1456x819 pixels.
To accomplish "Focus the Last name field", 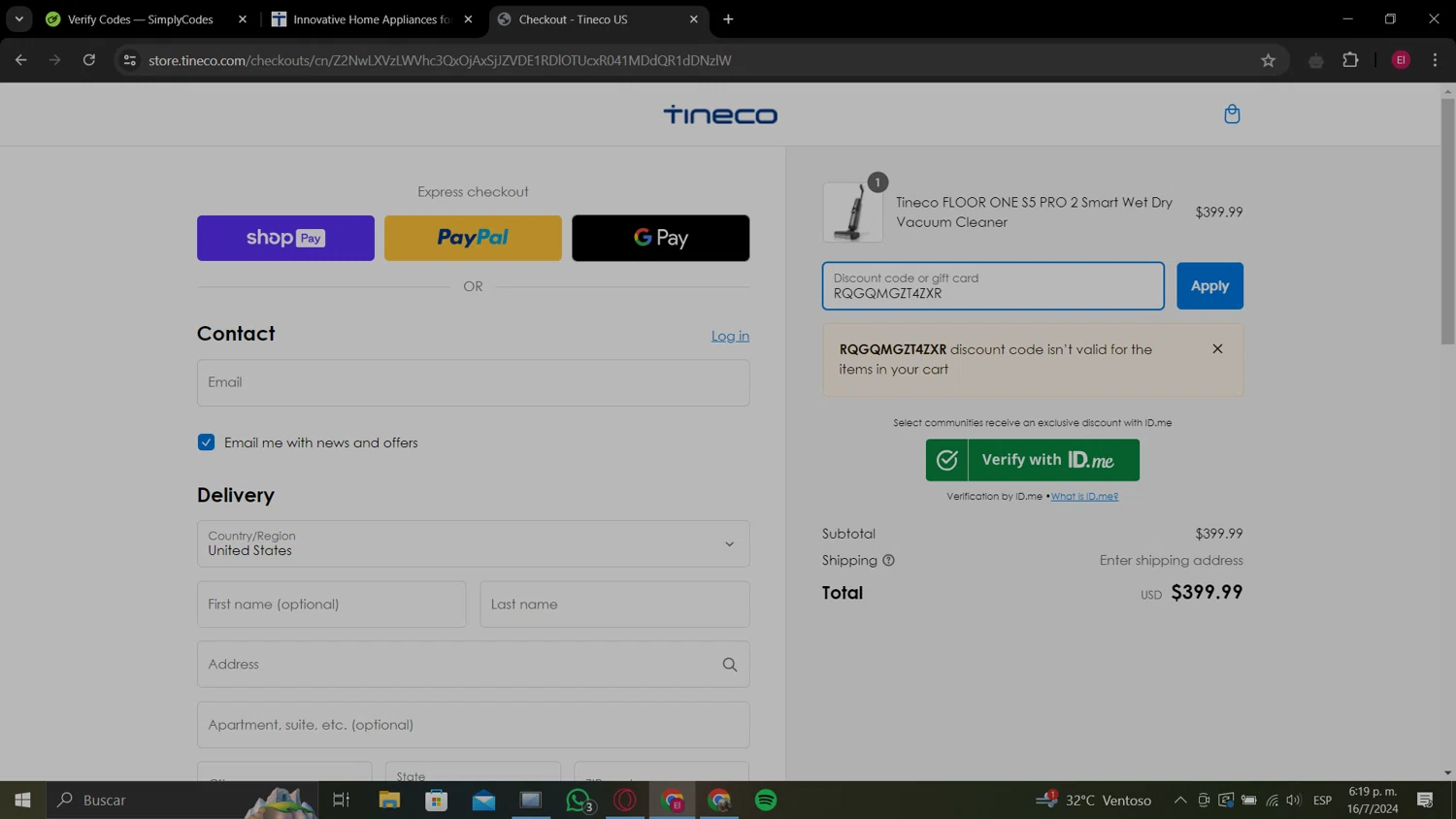I will [614, 605].
